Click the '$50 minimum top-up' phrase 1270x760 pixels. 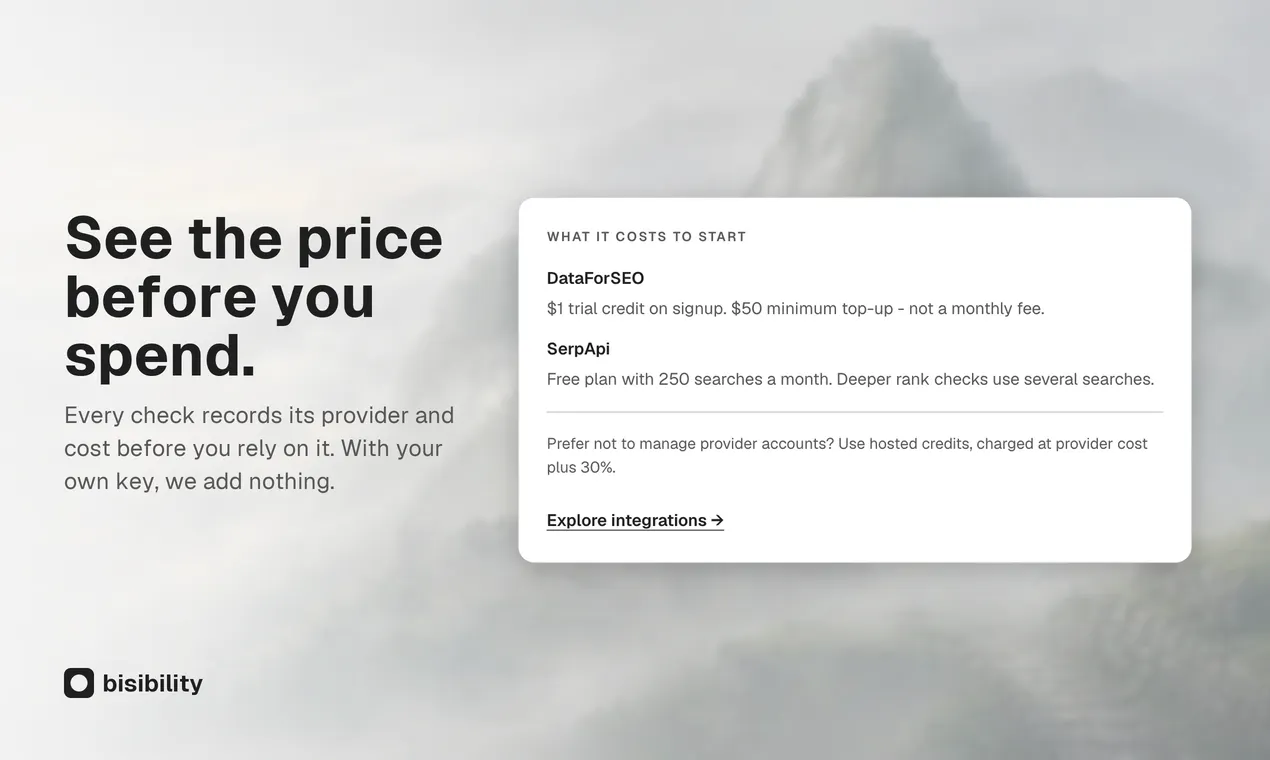[x=811, y=308]
